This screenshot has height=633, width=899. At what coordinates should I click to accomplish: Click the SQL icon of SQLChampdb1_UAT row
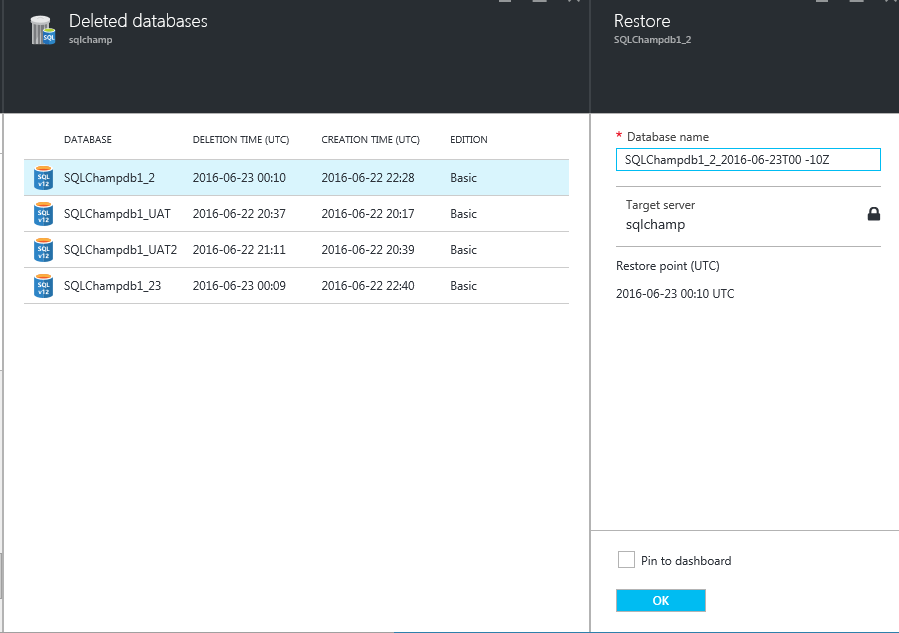44,214
